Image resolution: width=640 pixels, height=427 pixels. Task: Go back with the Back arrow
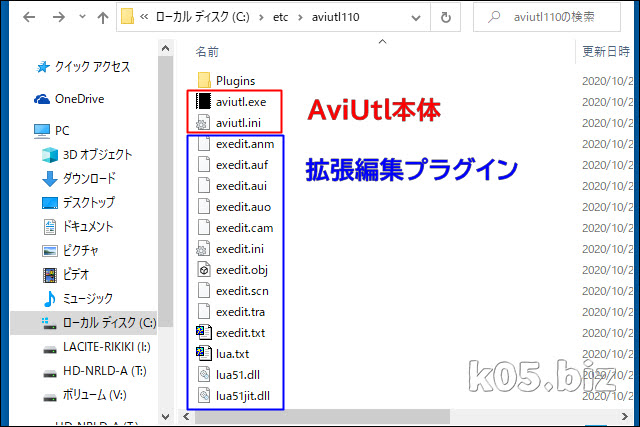29,17
